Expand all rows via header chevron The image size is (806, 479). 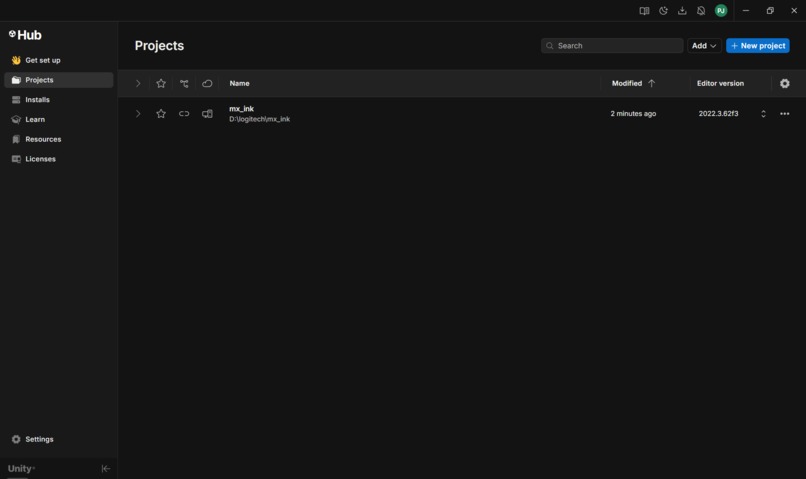[x=138, y=83]
